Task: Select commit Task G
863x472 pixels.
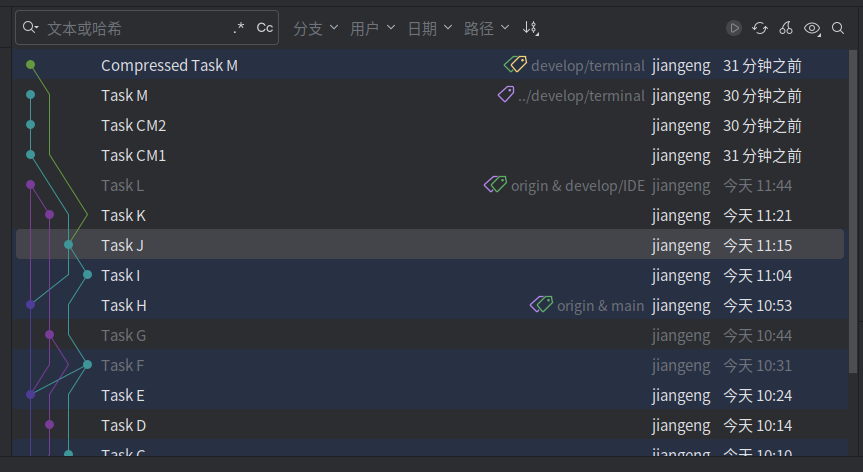Action: click(x=430, y=335)
